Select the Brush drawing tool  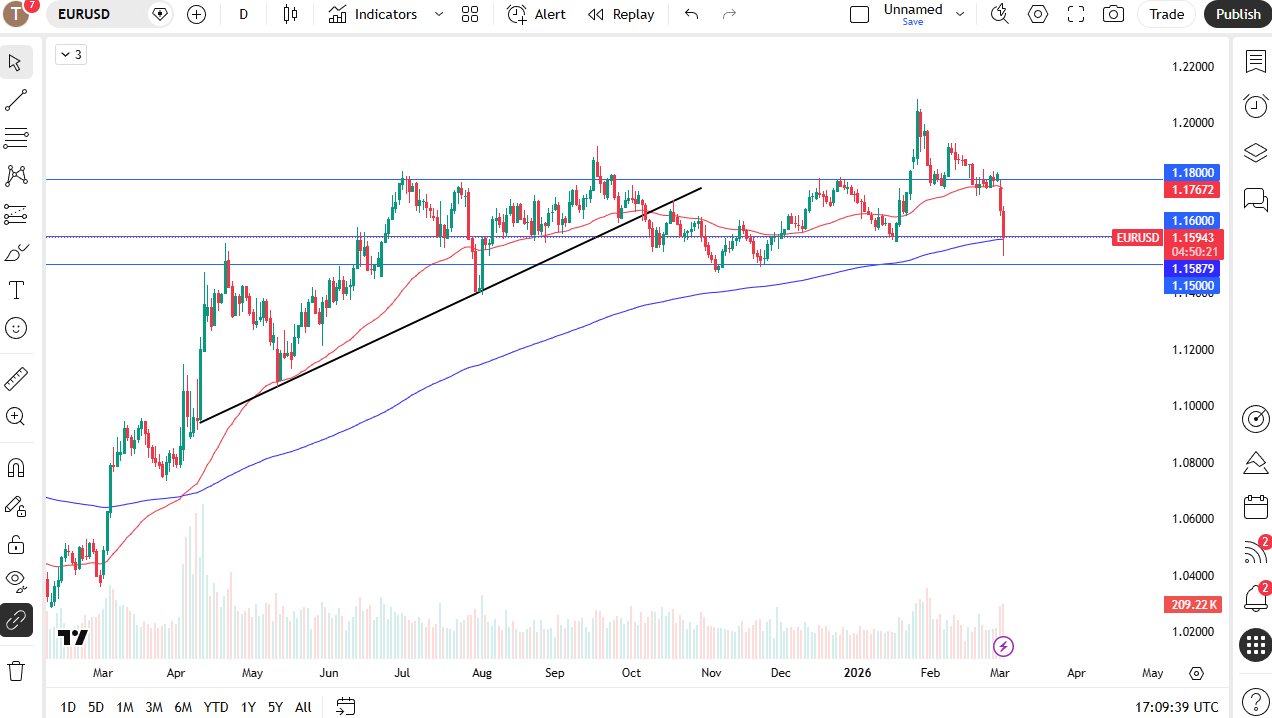click(x=16, y=252)
